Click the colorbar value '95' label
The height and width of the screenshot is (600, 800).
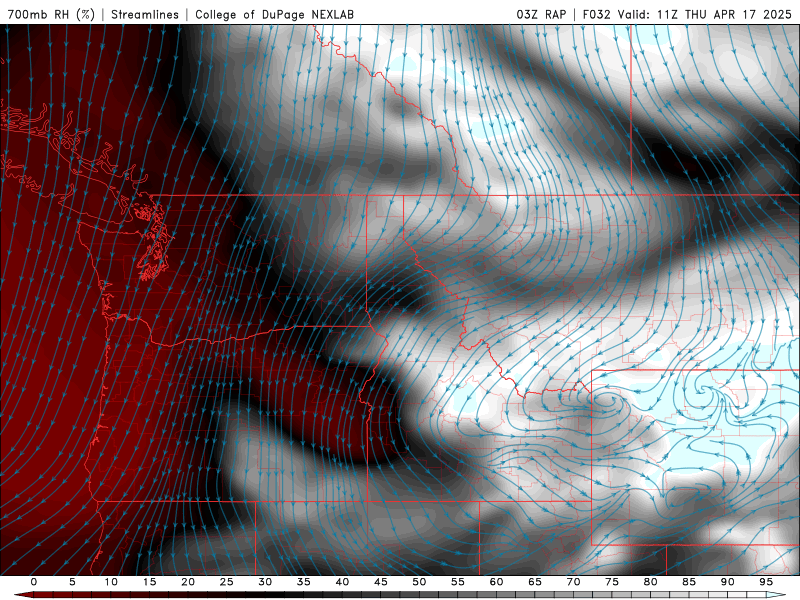pos(766,582)
